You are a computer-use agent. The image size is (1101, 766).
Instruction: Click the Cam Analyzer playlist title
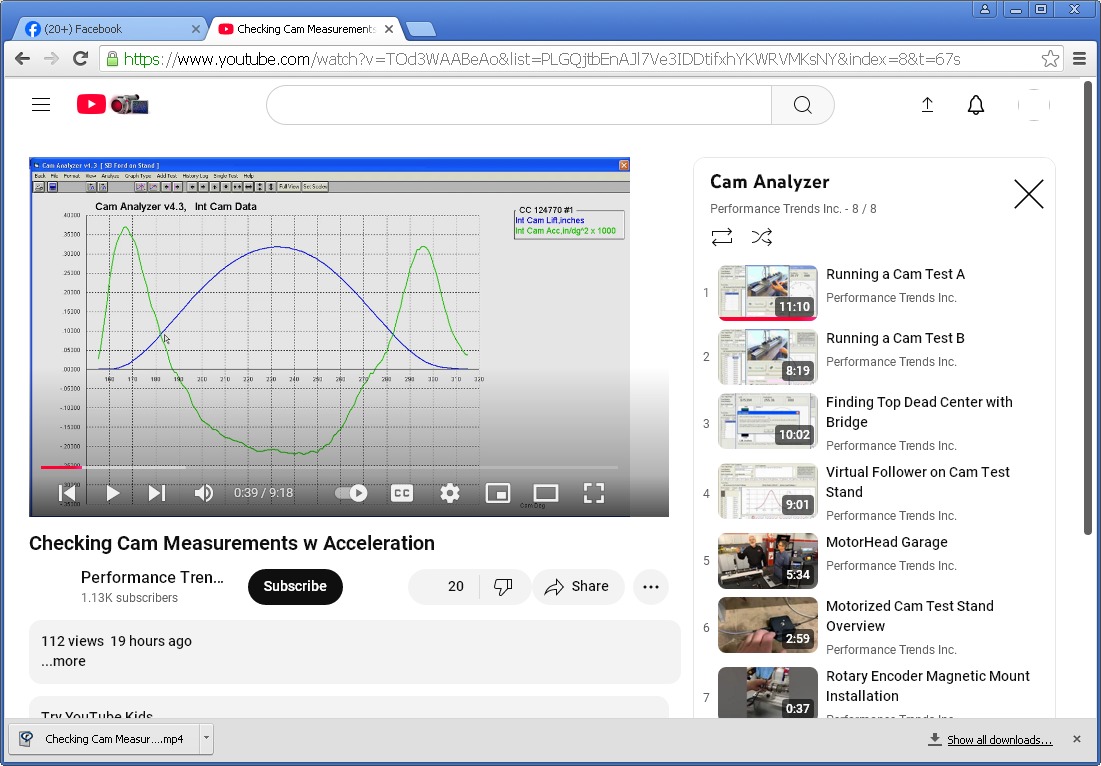tap(770, 182)
